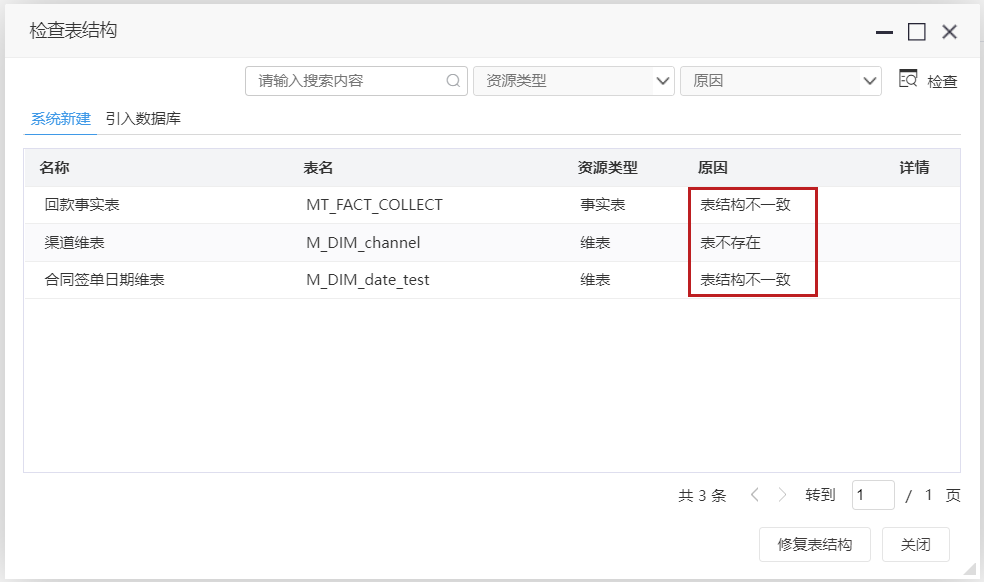984x582 pixels.
Task: Close the dialog with X icon
Action: click(x=949, y=31)
